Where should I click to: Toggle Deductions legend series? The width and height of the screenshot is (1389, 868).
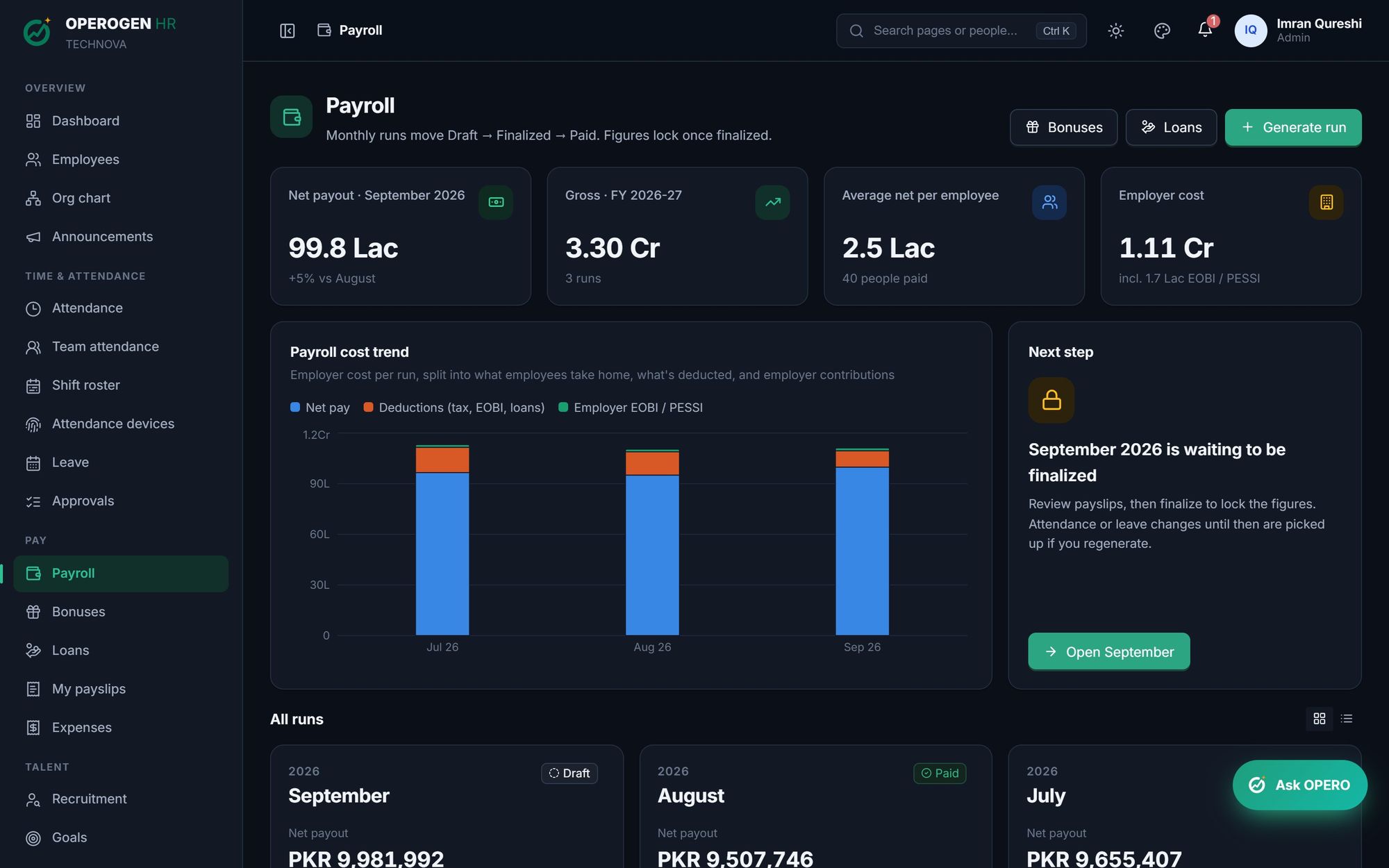click(454, 408)
